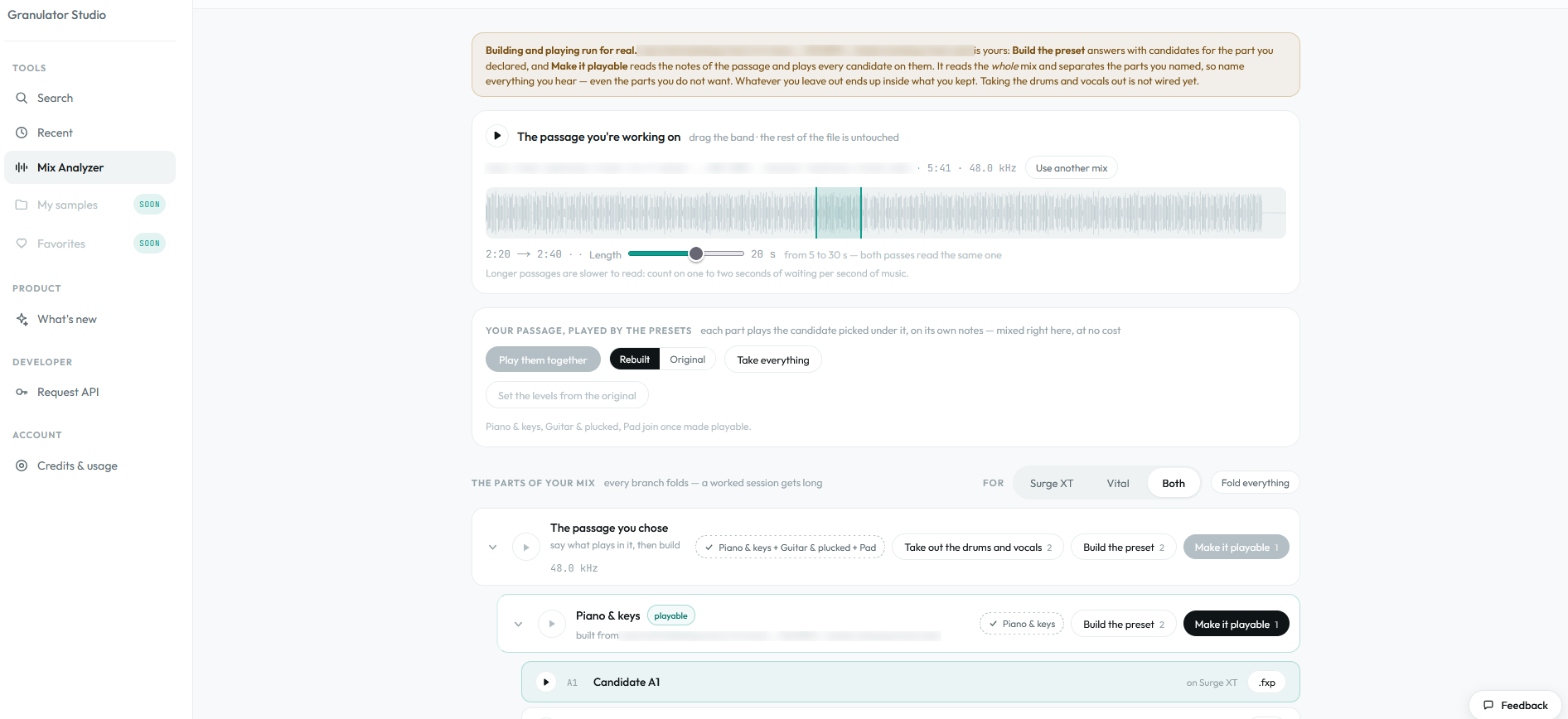This screenshot has height=719, width=1568.
Task: Click Take everything button
Action: click(x=773, y=359)
